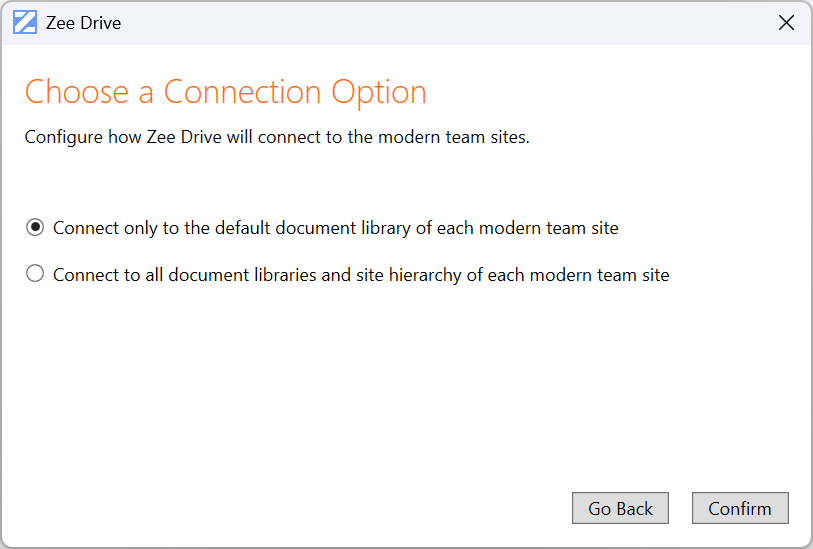Screen dimensions: 813x549
Task: Return to the previous setup step
Action: point(620,508)
